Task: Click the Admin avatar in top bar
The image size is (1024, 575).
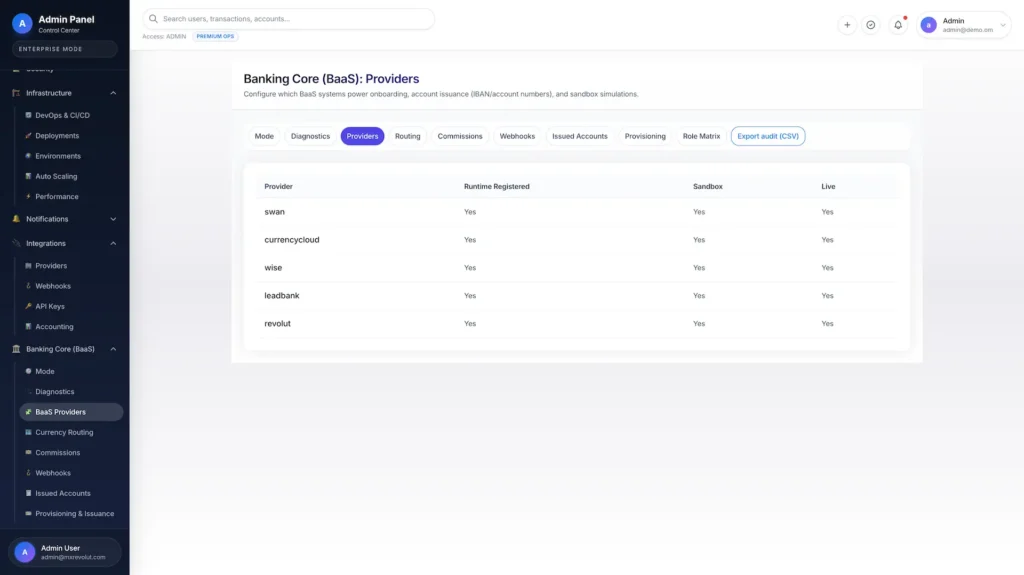Action: tap(928, 25)
